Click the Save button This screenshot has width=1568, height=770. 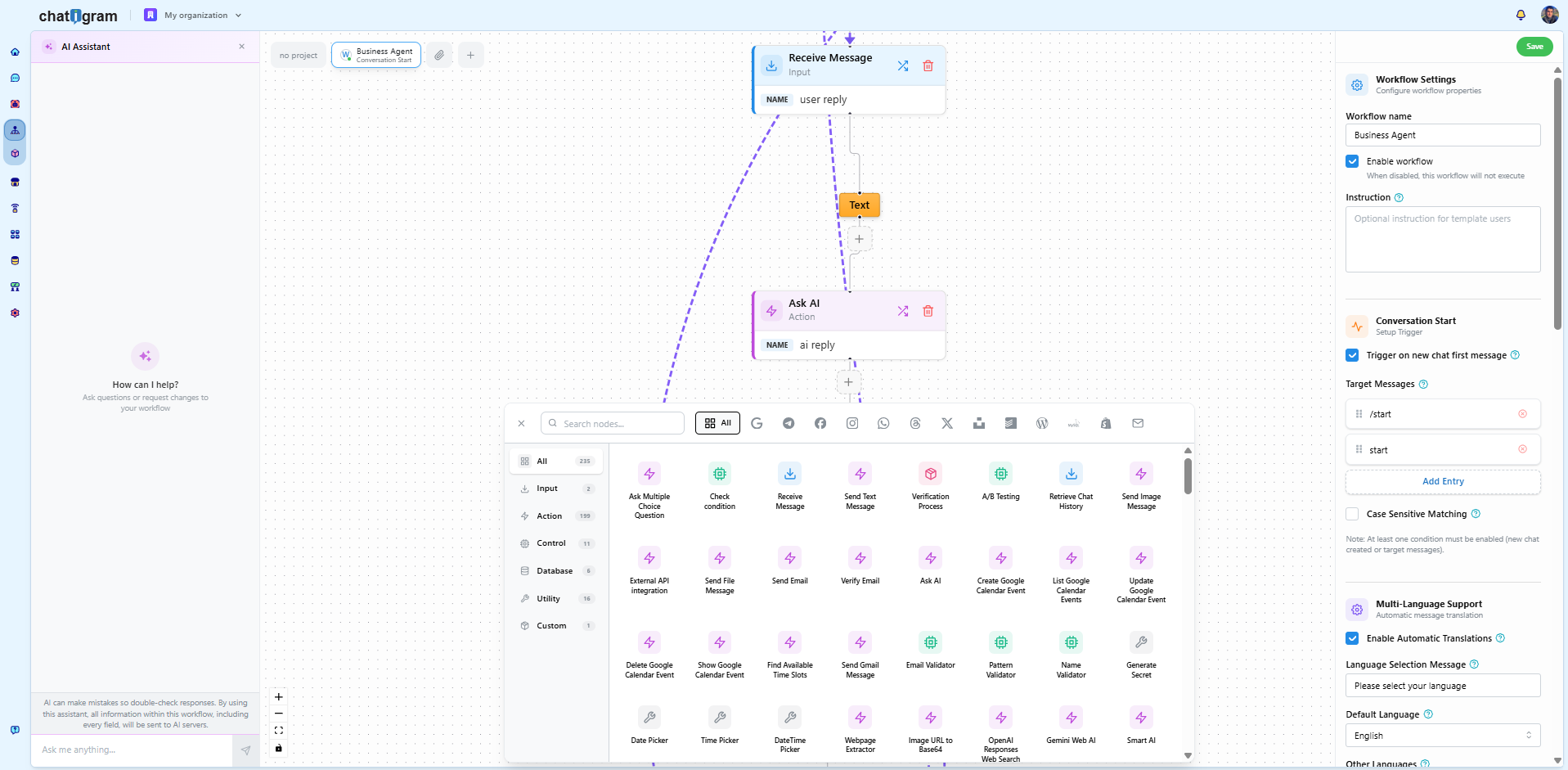[x=1534, y=47]
